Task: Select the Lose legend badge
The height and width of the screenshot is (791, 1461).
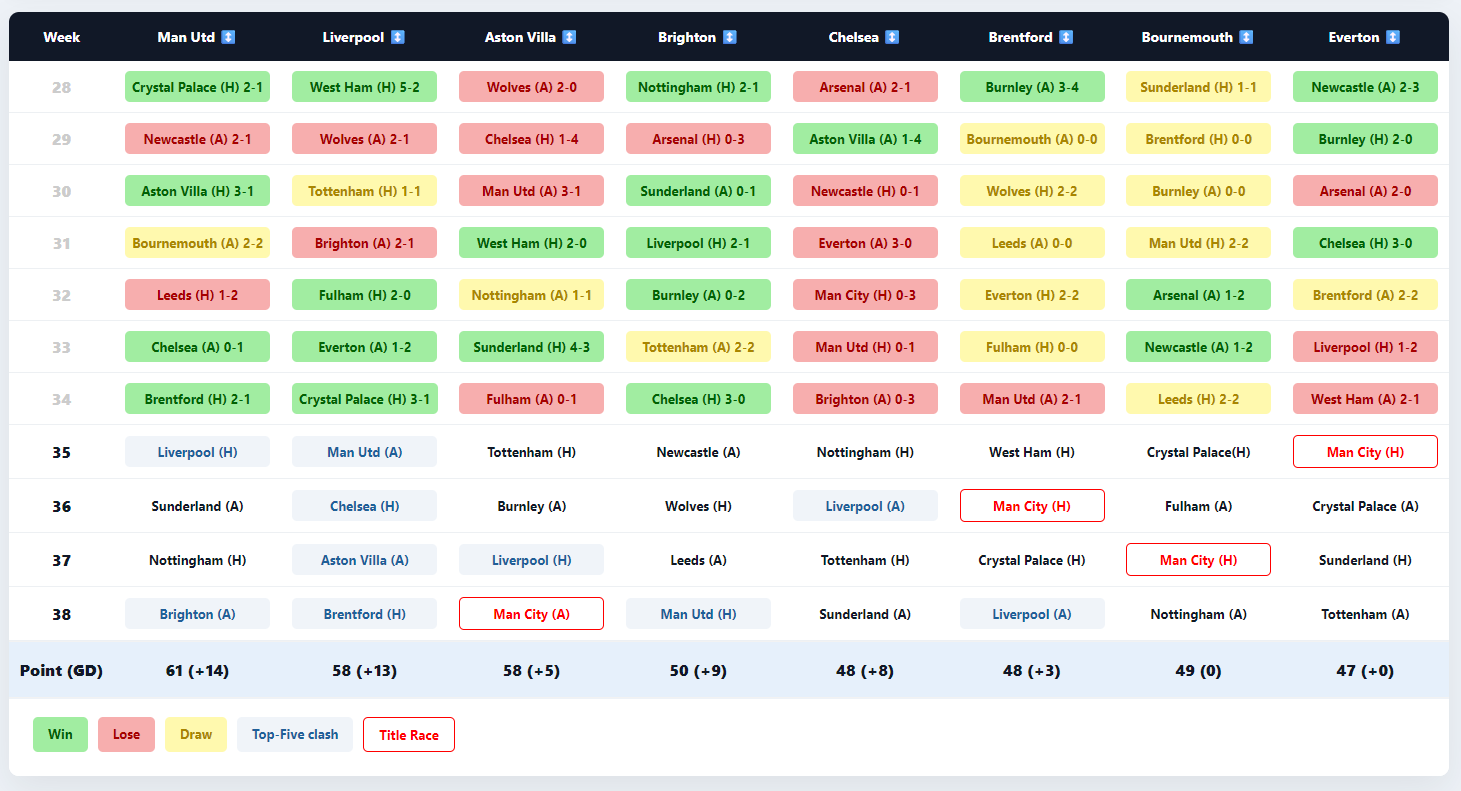Action: [x=126, y=734]
